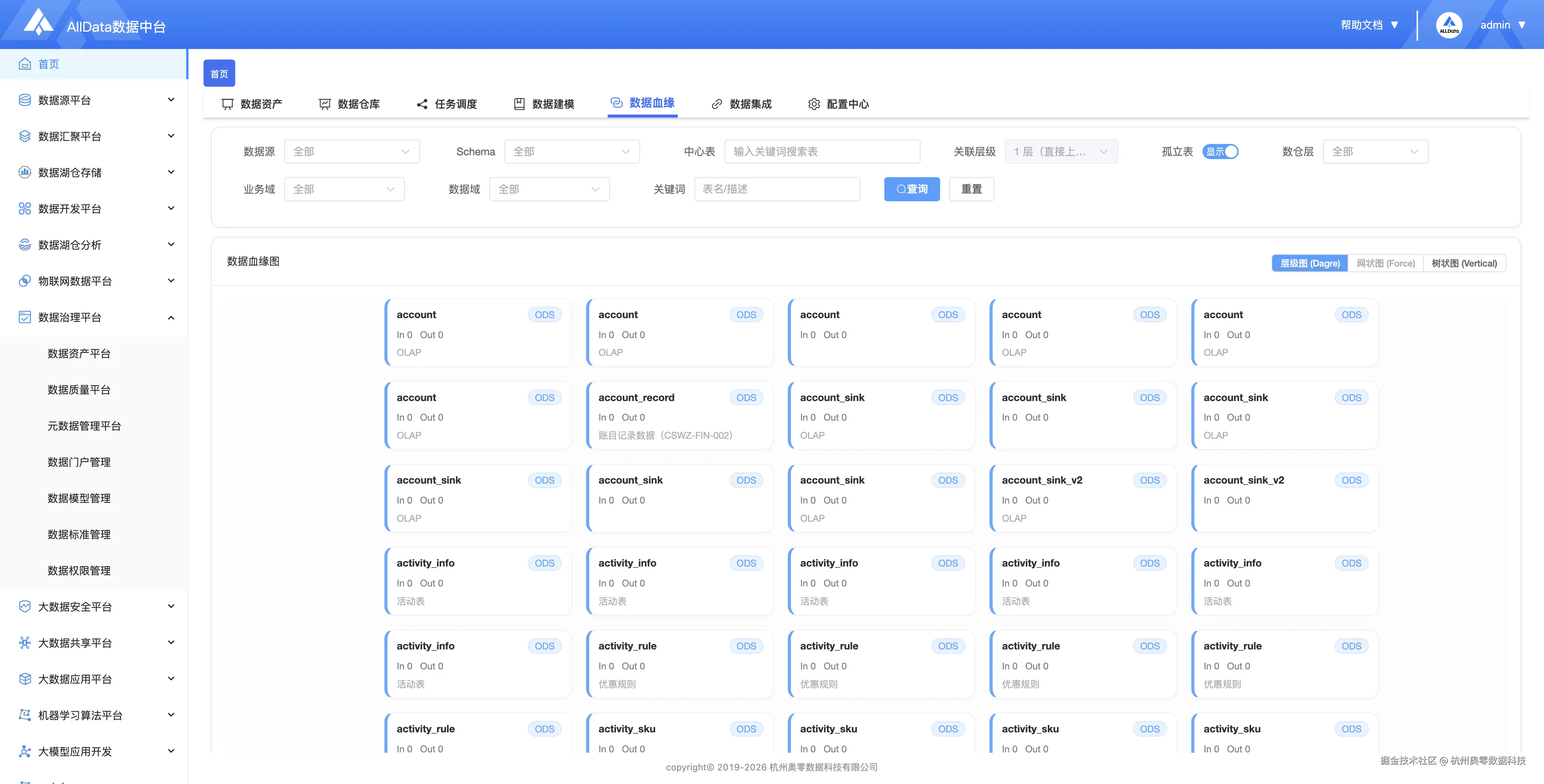1544x784 pixels.
Task: Expand the 帮助文档 menu arrow
Action: [x=1394, y=25]
